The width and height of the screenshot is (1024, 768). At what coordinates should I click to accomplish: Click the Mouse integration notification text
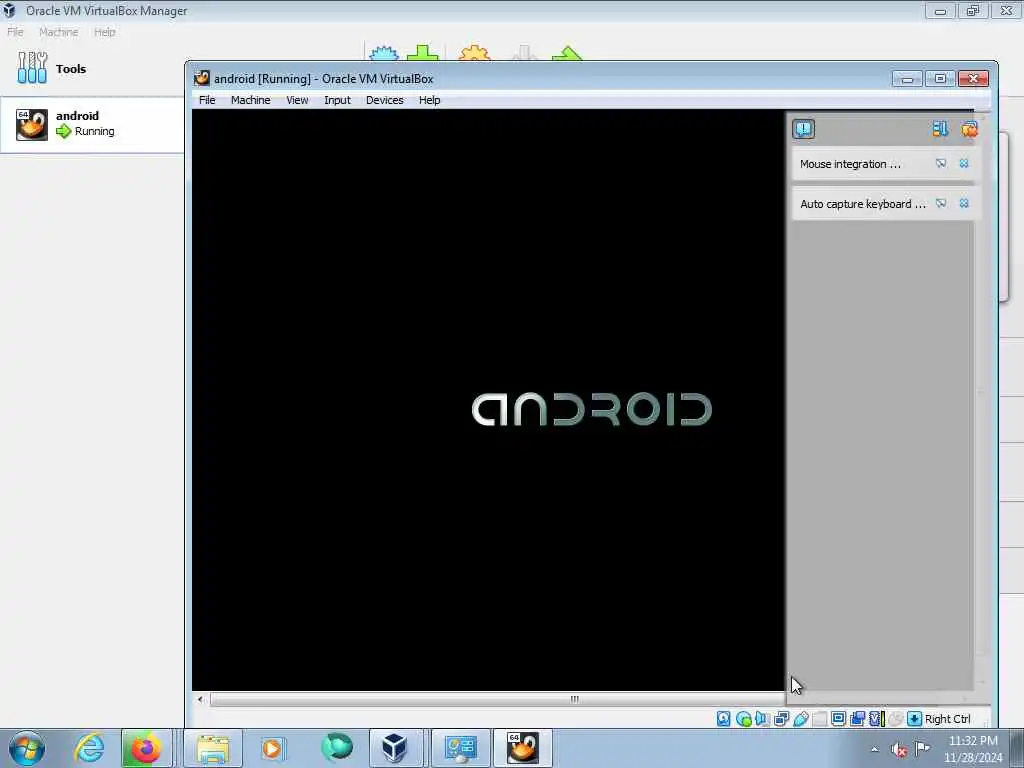850,164
